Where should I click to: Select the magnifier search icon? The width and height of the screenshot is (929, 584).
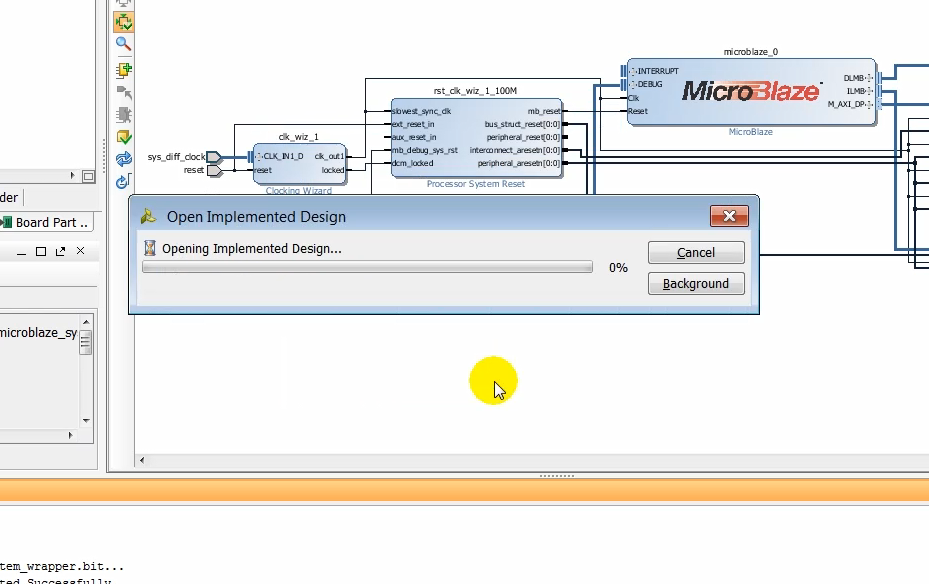tap(123, 44)
